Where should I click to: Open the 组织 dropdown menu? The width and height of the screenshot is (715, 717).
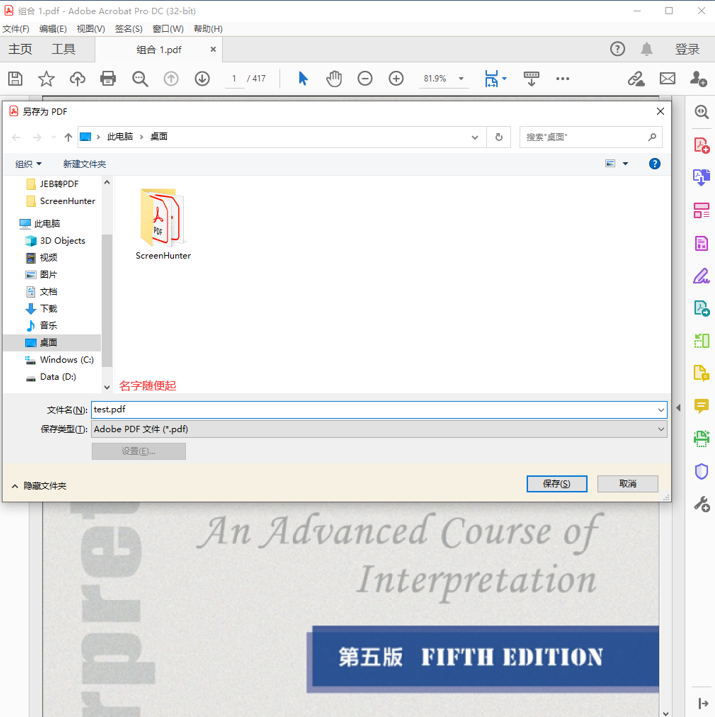tap(28, 164)
